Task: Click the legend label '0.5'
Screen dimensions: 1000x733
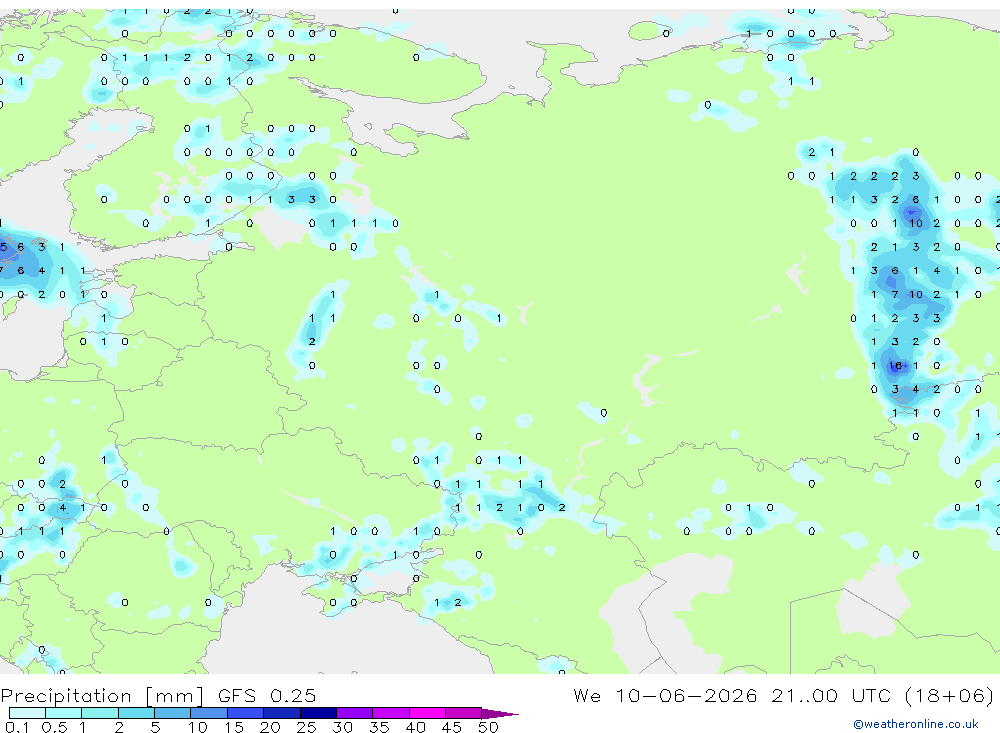Action: [54, 727]
